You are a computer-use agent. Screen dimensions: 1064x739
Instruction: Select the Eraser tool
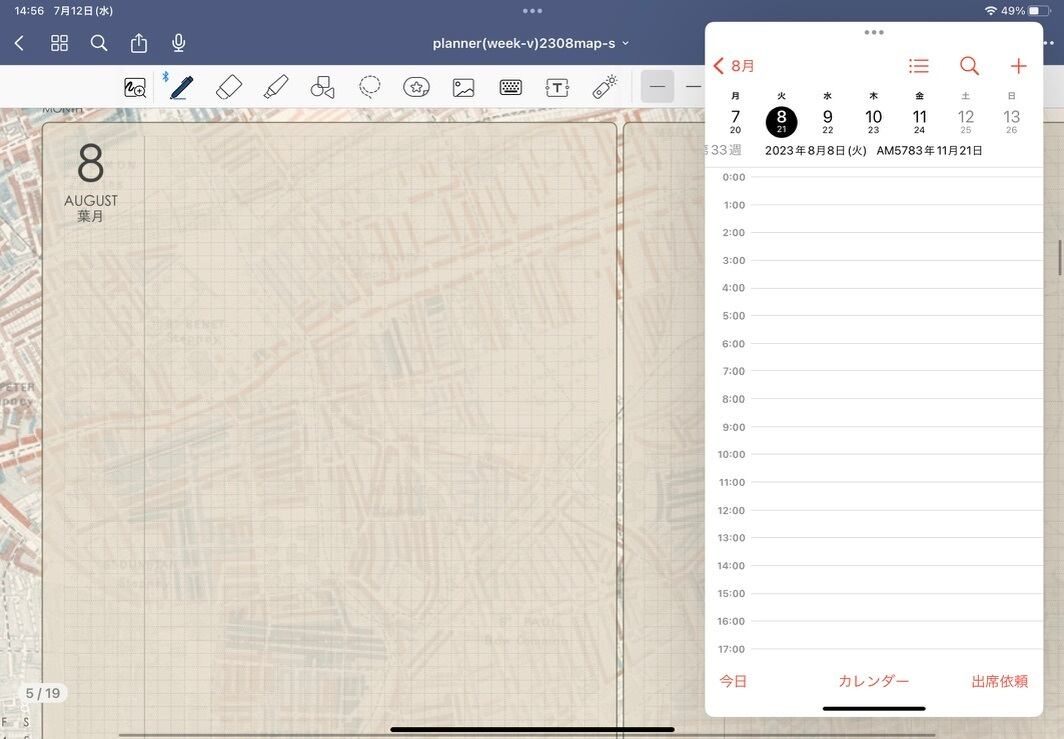tap(229, 87)
